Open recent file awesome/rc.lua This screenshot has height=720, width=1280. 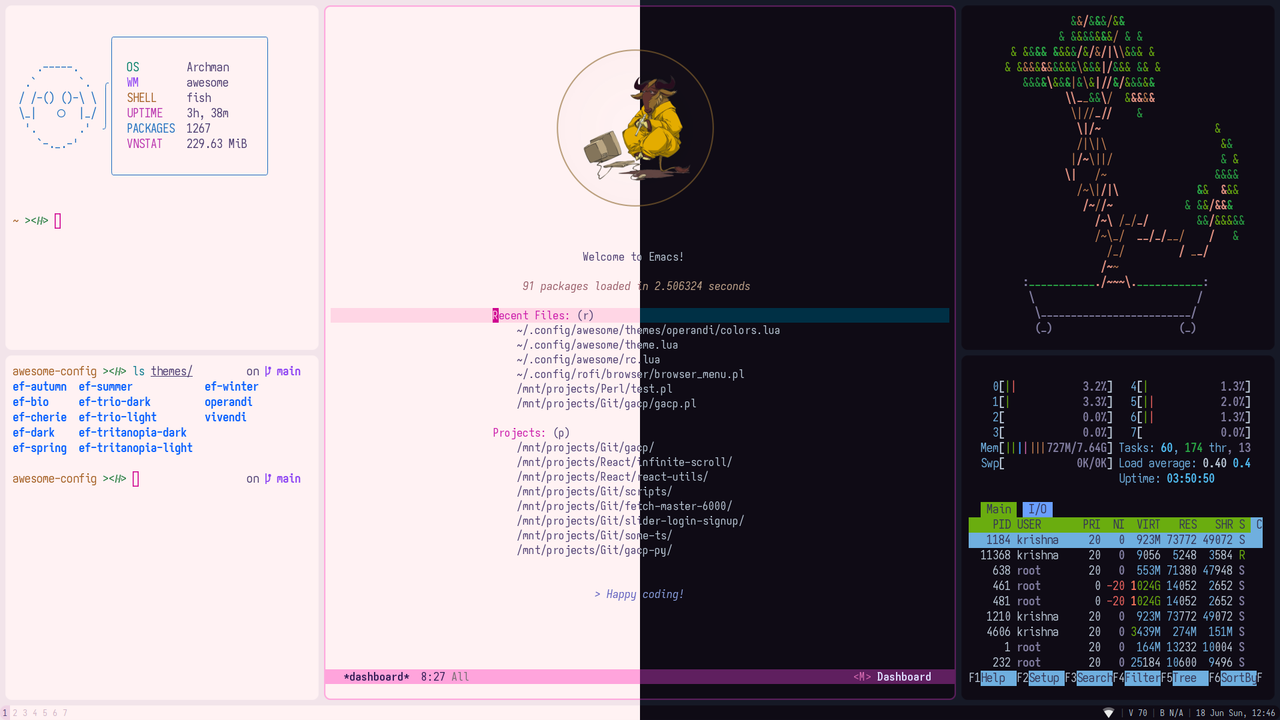coord(588,360)
